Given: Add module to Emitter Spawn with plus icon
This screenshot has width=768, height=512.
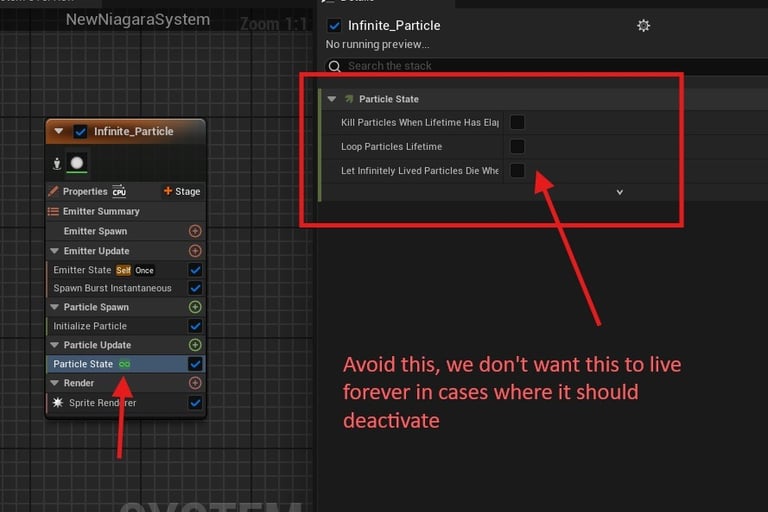Looking at the screenshot, I should tap(195, 231).
